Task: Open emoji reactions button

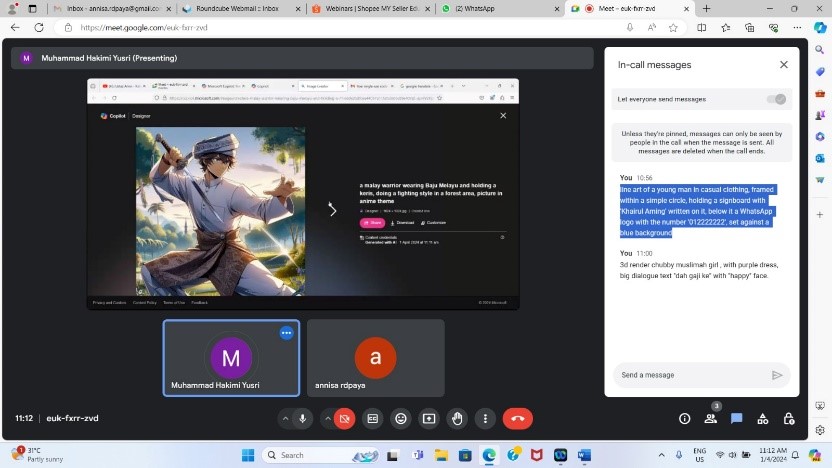Action: pyautogui.click(x=401, y=419)
